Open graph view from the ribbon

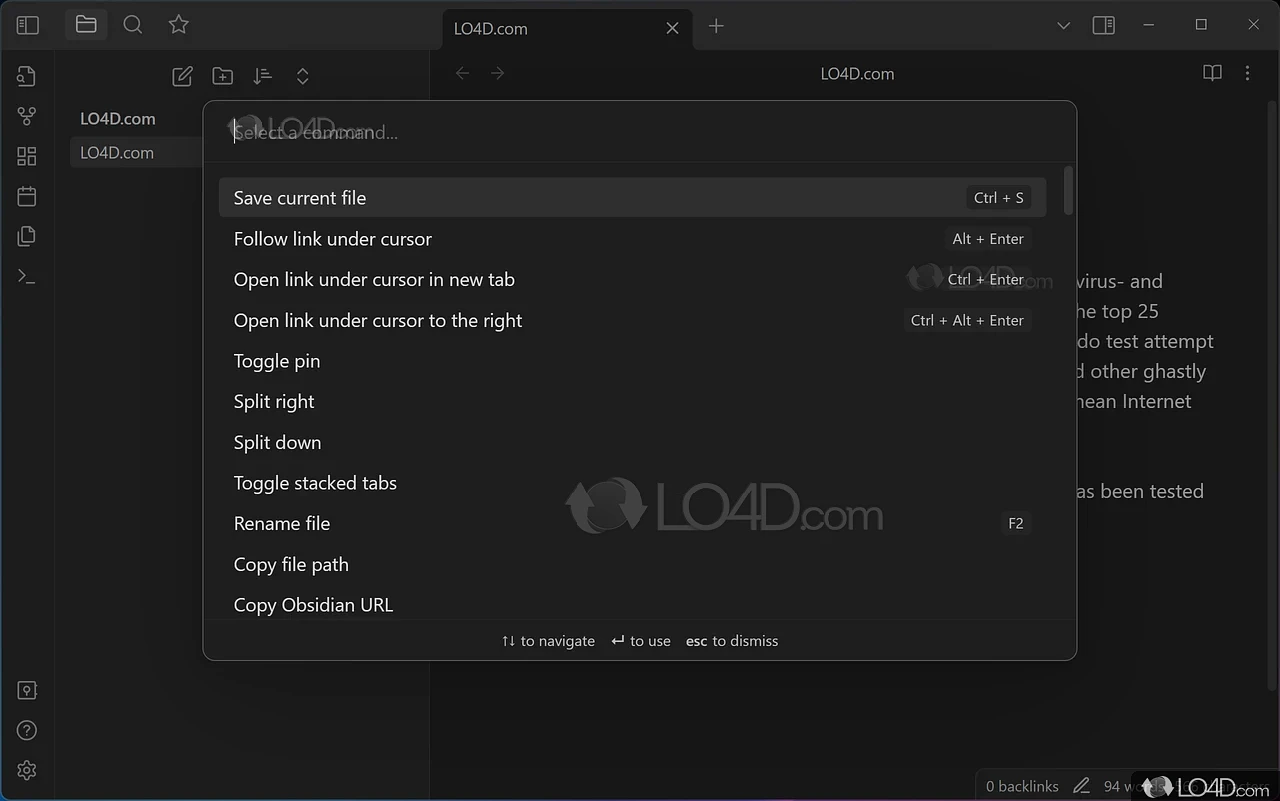pyautogui.click(x=27, y=117)
